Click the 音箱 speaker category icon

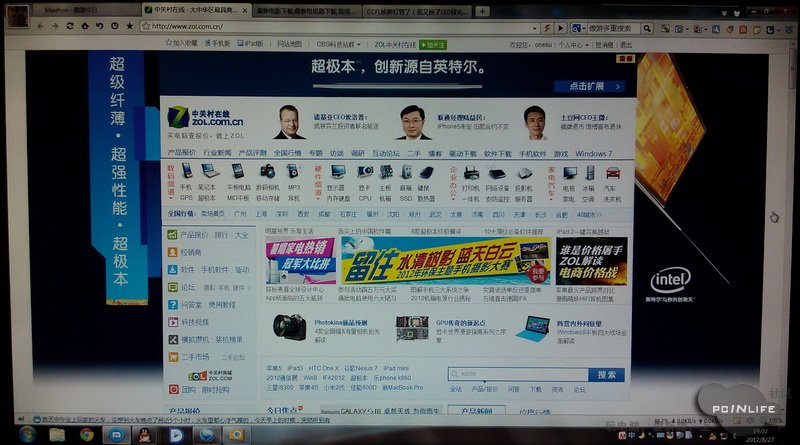(x=406, y=172)
